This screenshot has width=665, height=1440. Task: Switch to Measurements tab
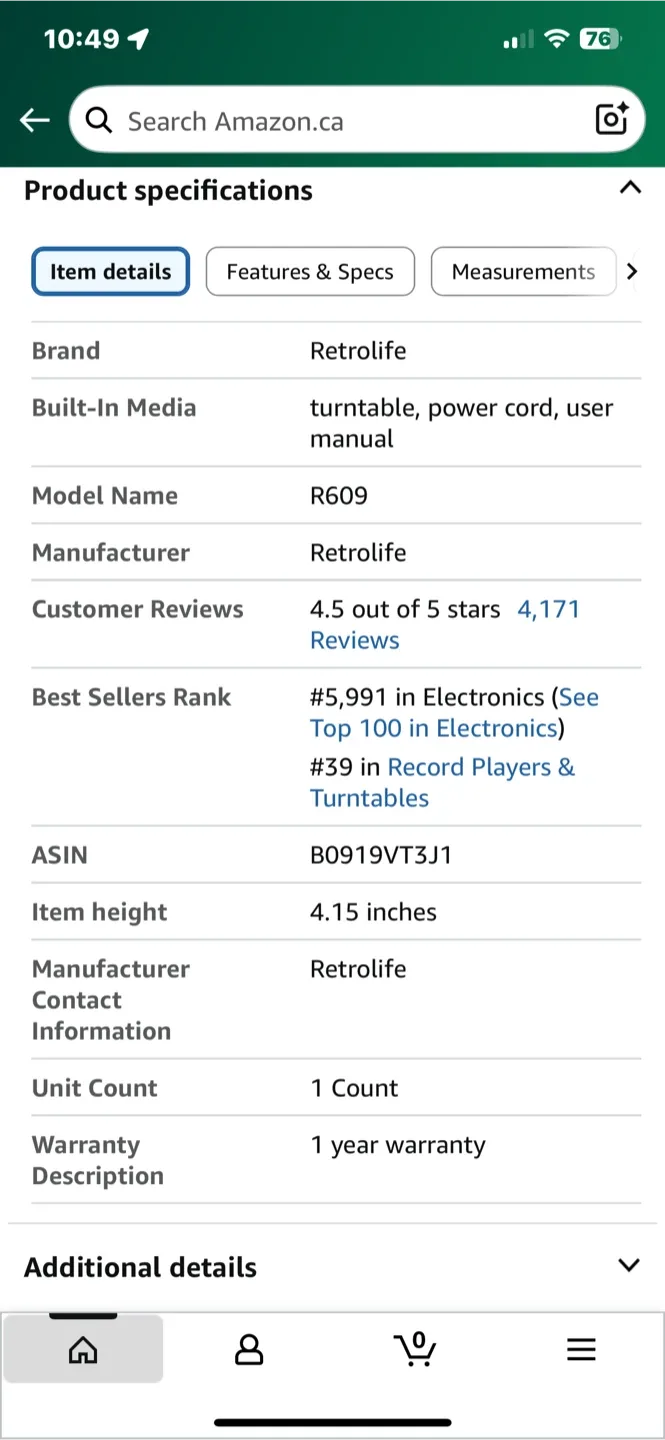click(523, 272)
